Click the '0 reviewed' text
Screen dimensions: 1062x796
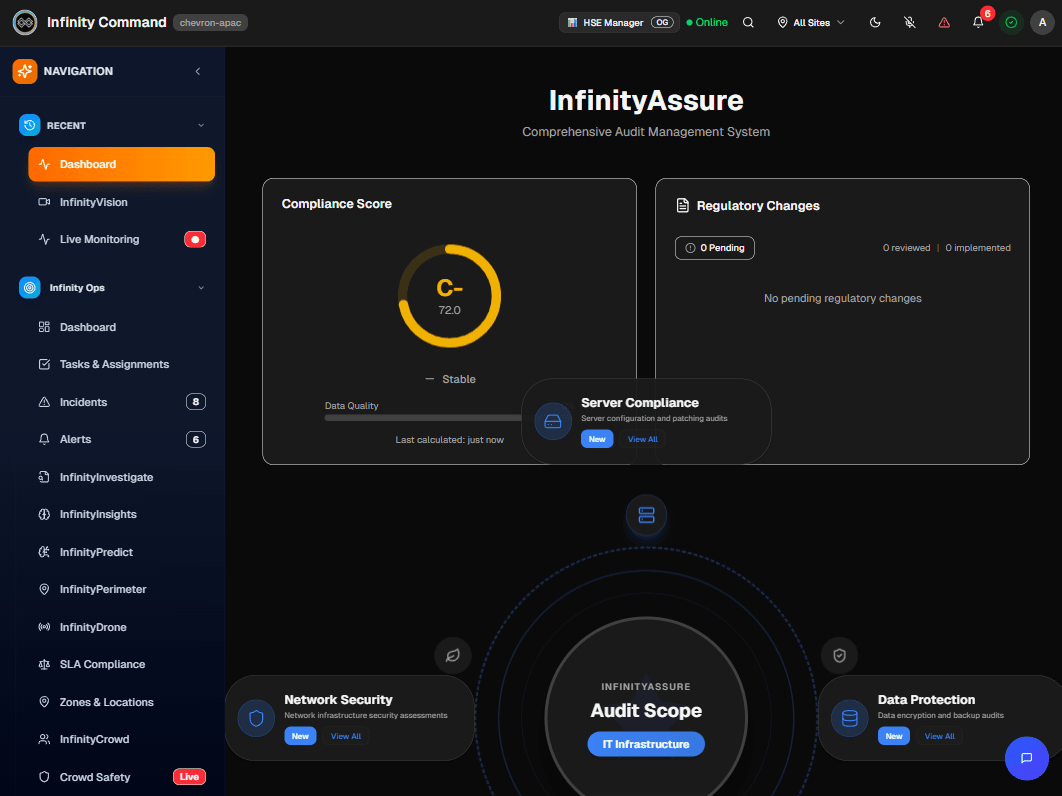(x=906, y=248)
